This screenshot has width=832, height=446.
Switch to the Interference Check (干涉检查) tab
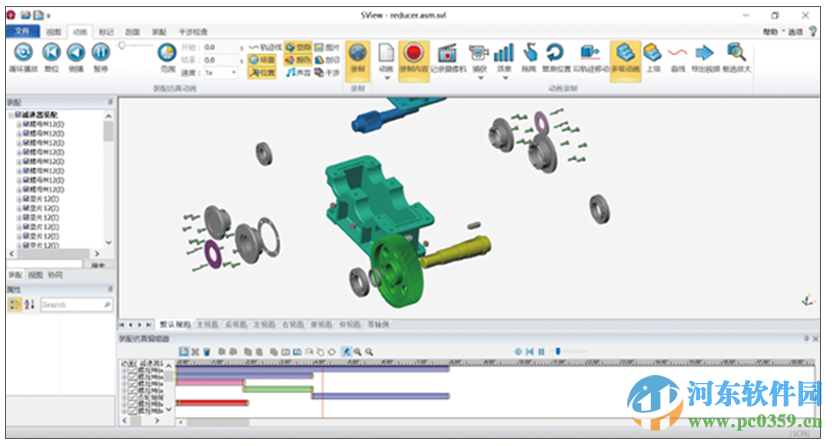point(193,32)
